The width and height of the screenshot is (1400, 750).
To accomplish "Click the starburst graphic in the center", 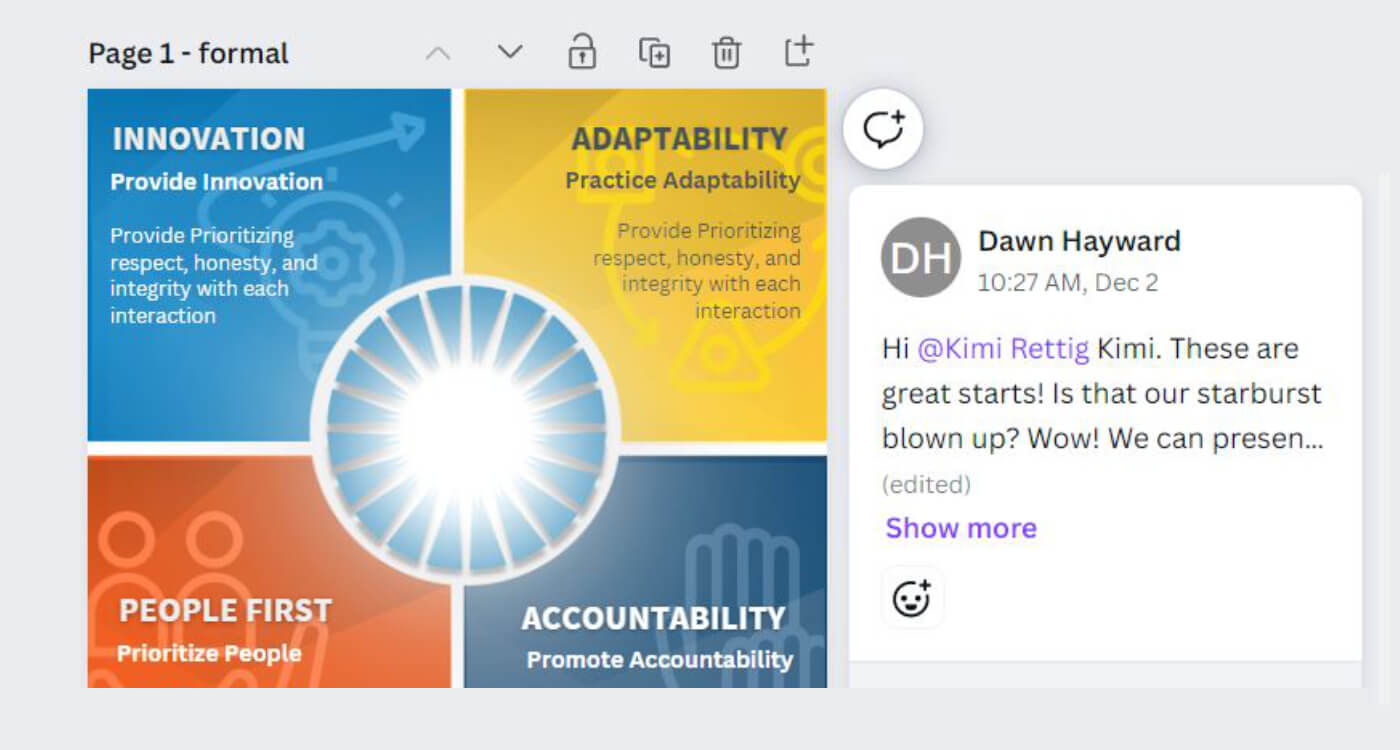I will click(466, 428).
